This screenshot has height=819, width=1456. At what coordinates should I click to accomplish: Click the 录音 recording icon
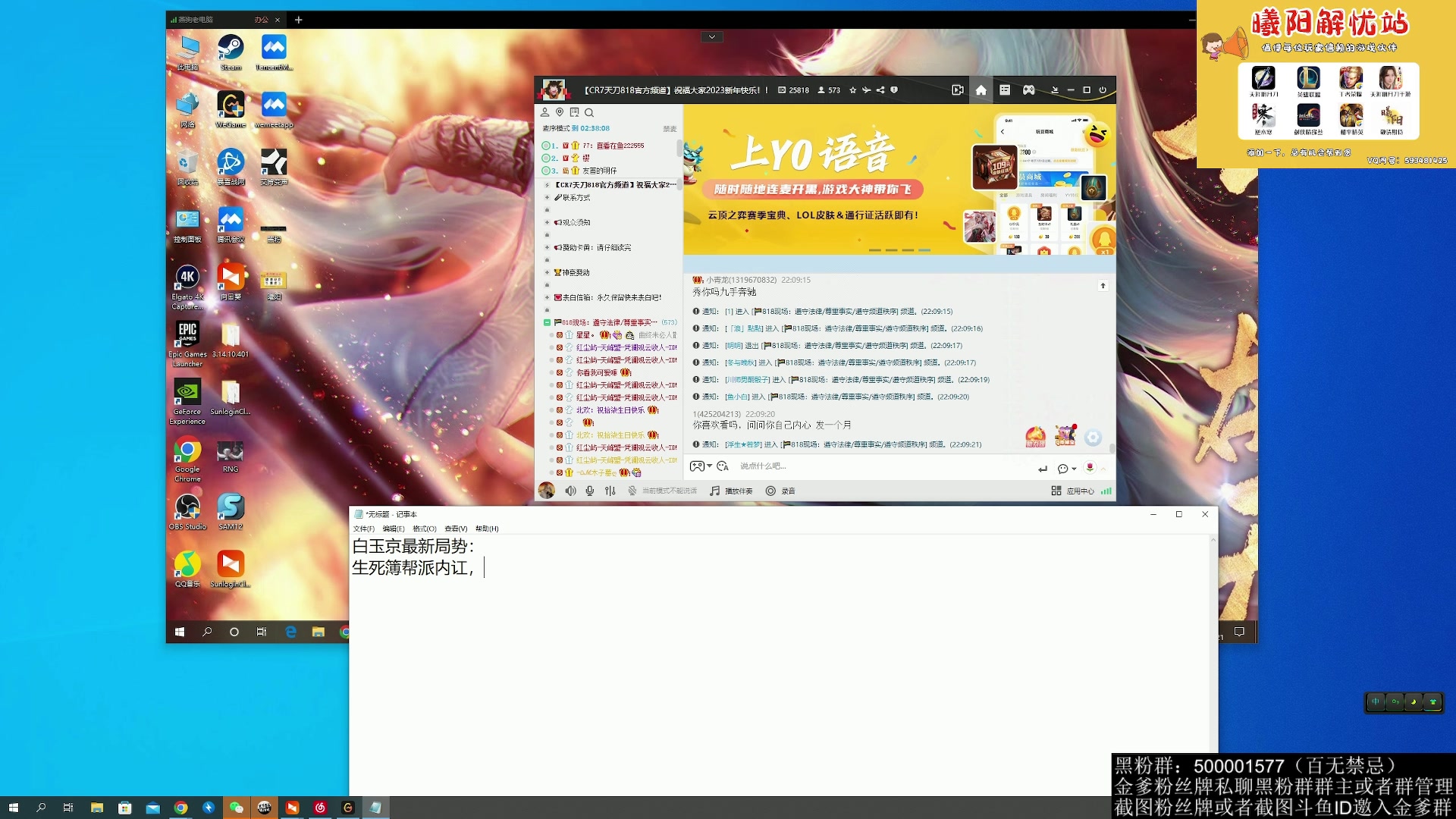(771, 491)
